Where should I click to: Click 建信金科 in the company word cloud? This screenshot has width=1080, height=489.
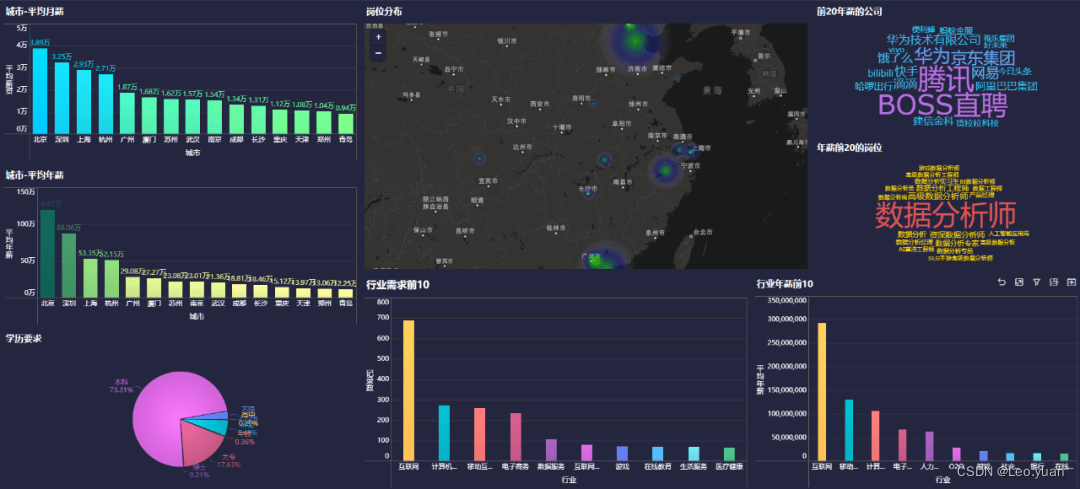(933, 121)
